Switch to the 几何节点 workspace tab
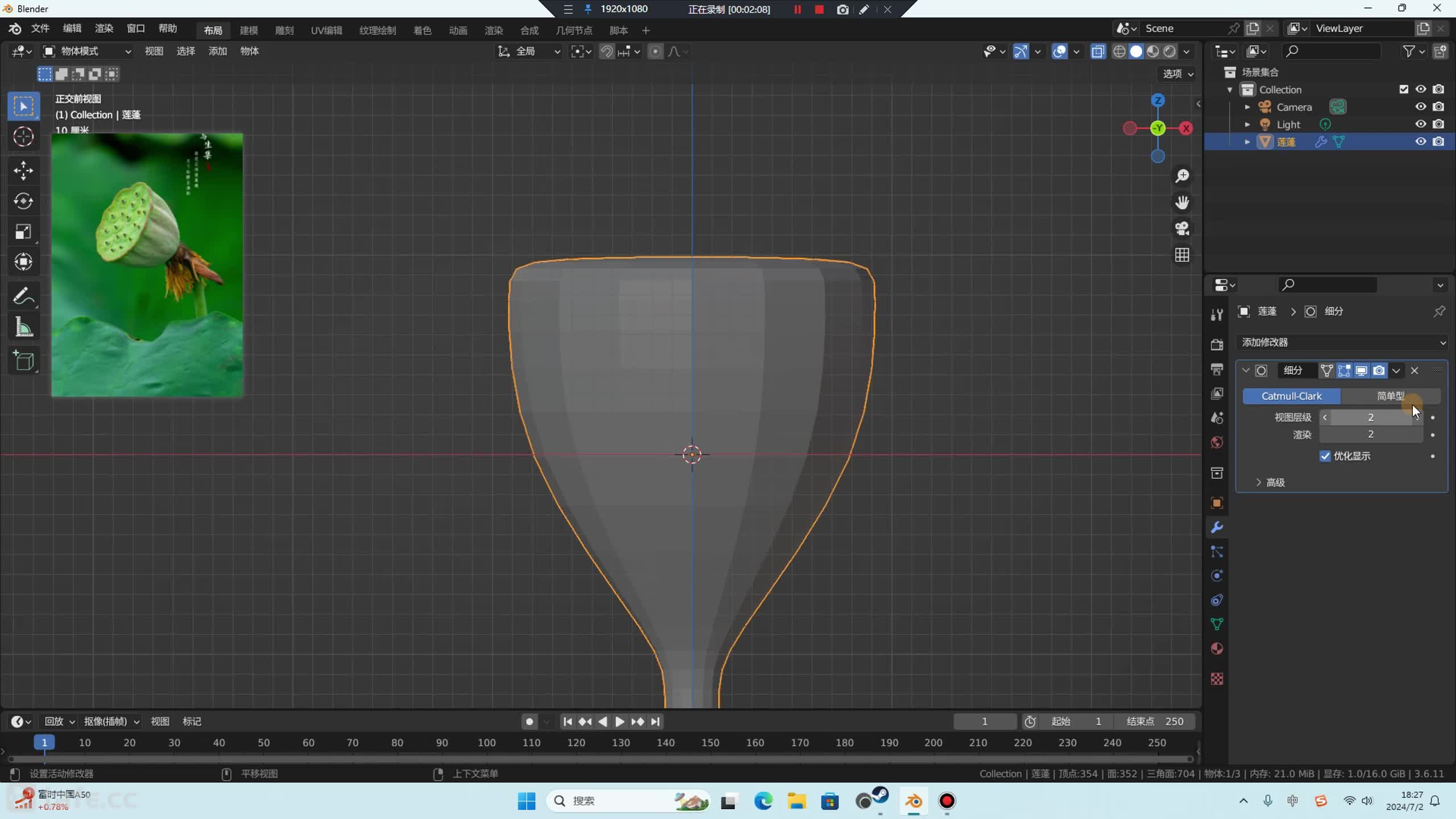The image size is (1456, 819). click(x=574, y=30)
